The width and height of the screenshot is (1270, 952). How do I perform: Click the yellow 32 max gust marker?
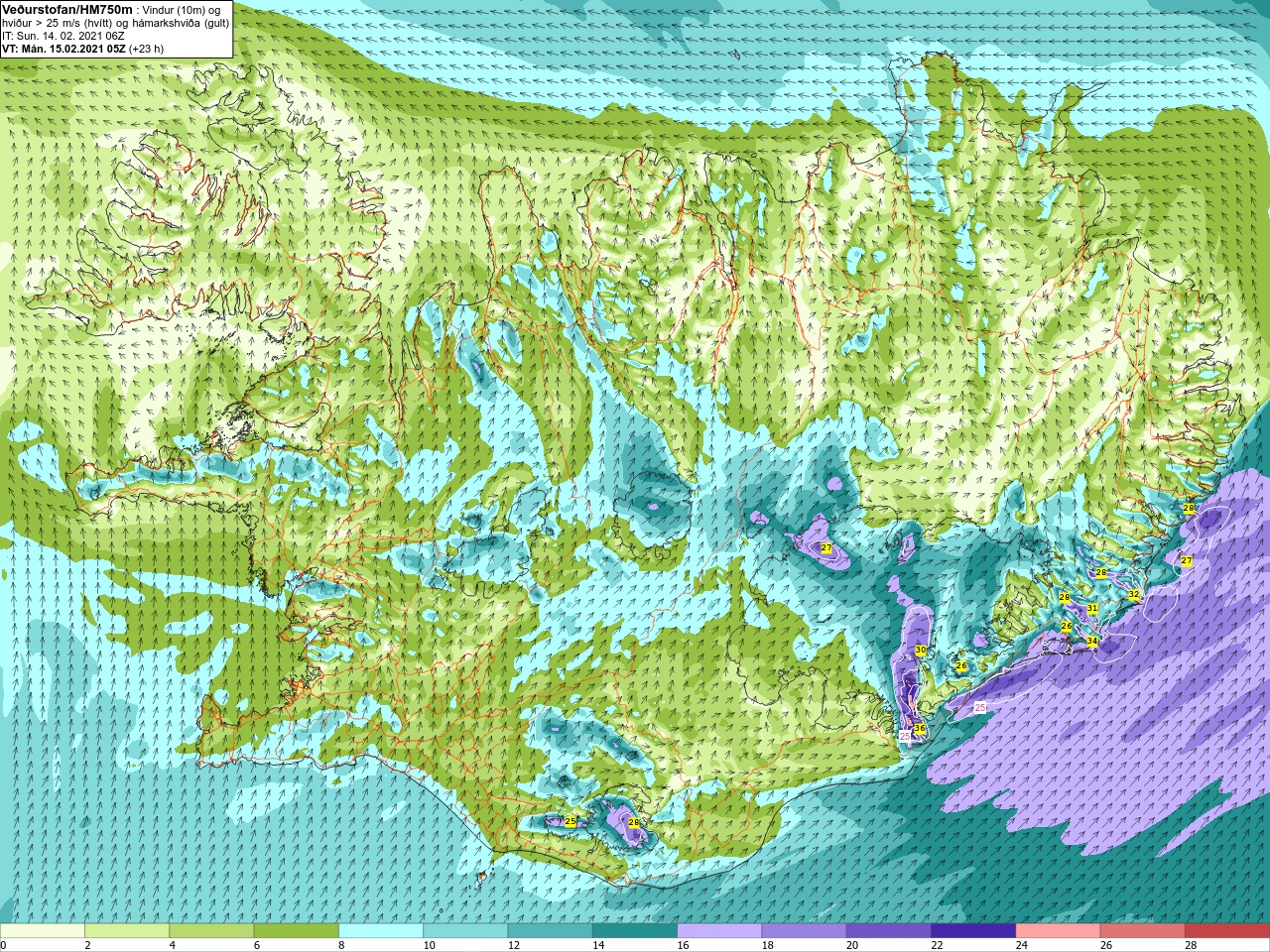pos(1133,595)
